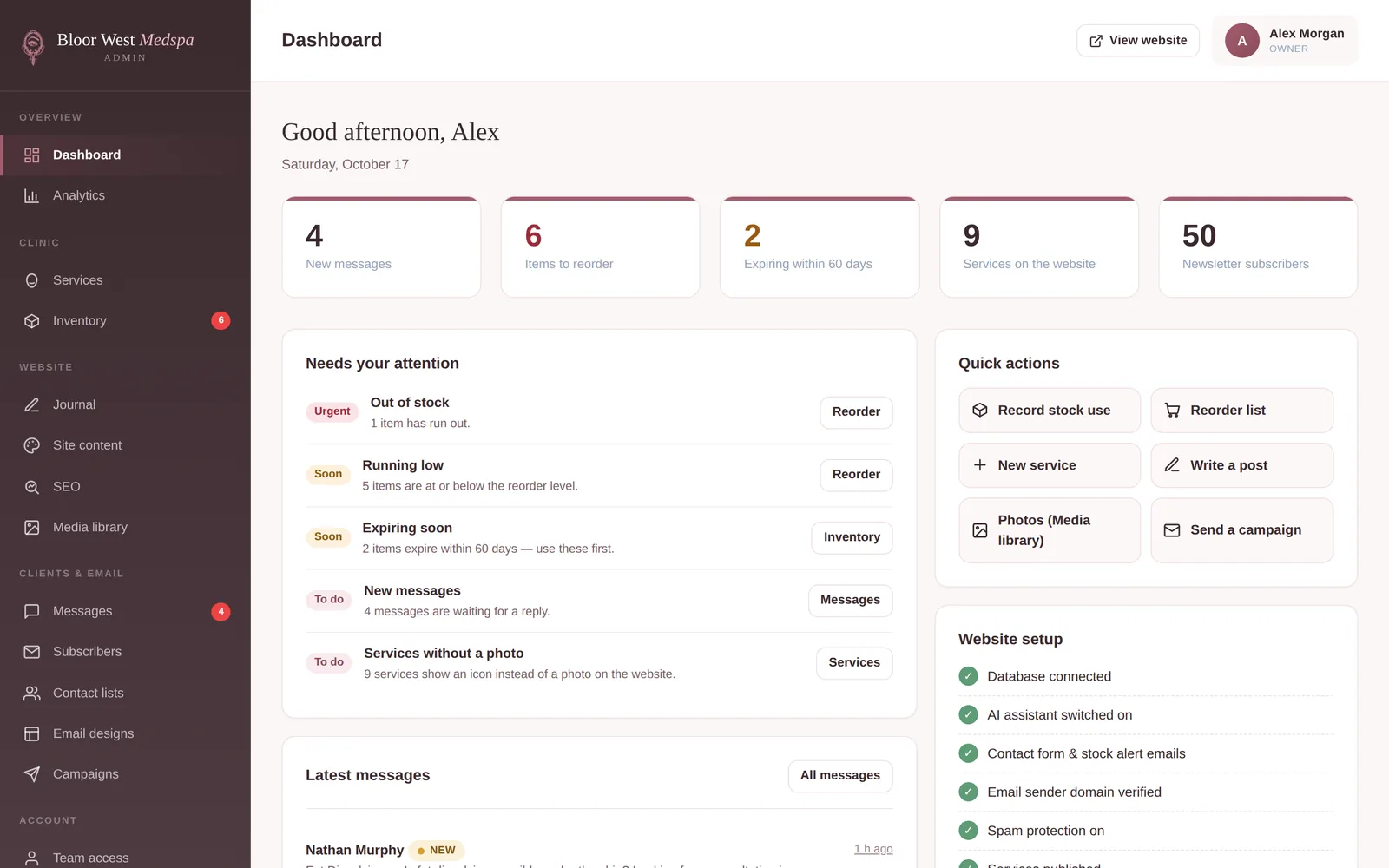Click the Campaigns paper plane icon
Image resolution: width=1389 pixels, height=868 pixels.
point(32,774)
